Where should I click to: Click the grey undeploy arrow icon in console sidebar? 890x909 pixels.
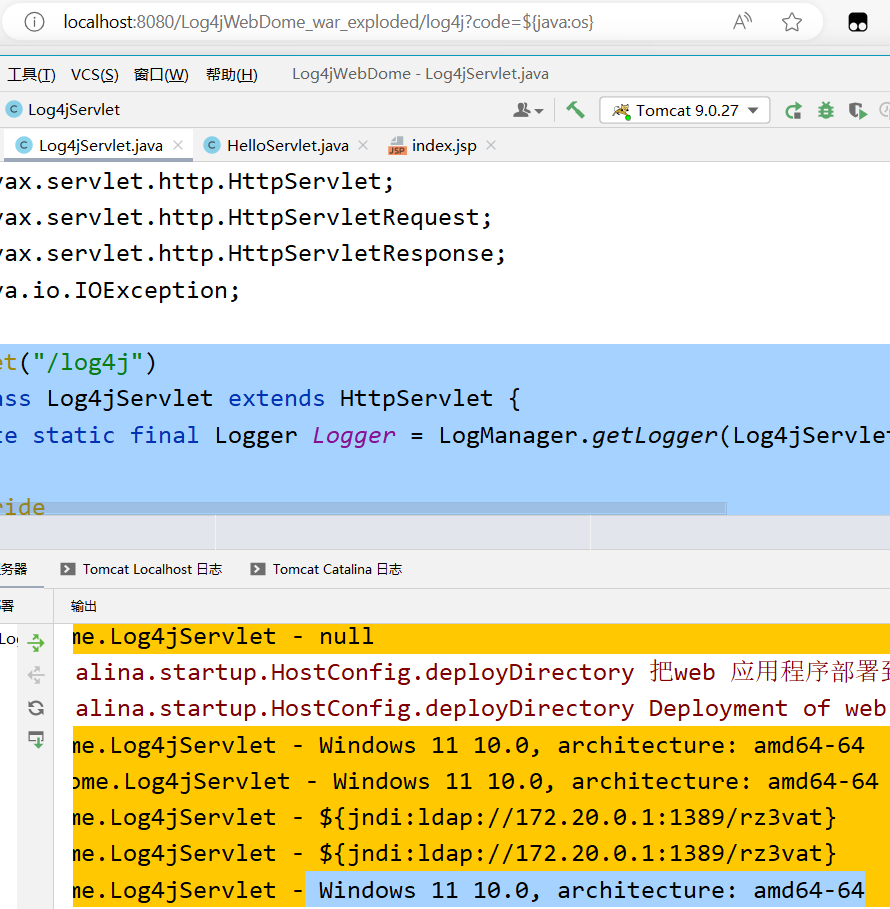pyautogui.click(x=36, y=675)
